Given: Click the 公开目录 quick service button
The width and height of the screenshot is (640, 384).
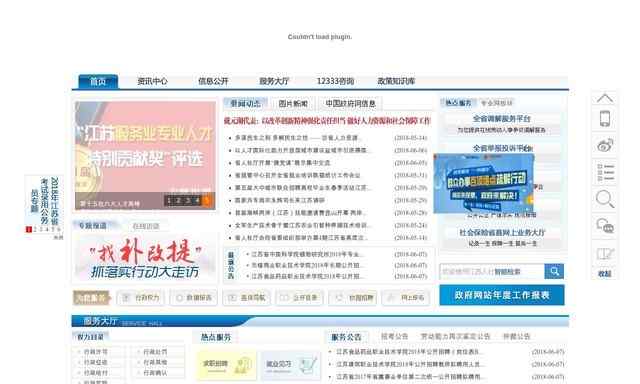Looking at the screenshot, I should tap(300, 298).
